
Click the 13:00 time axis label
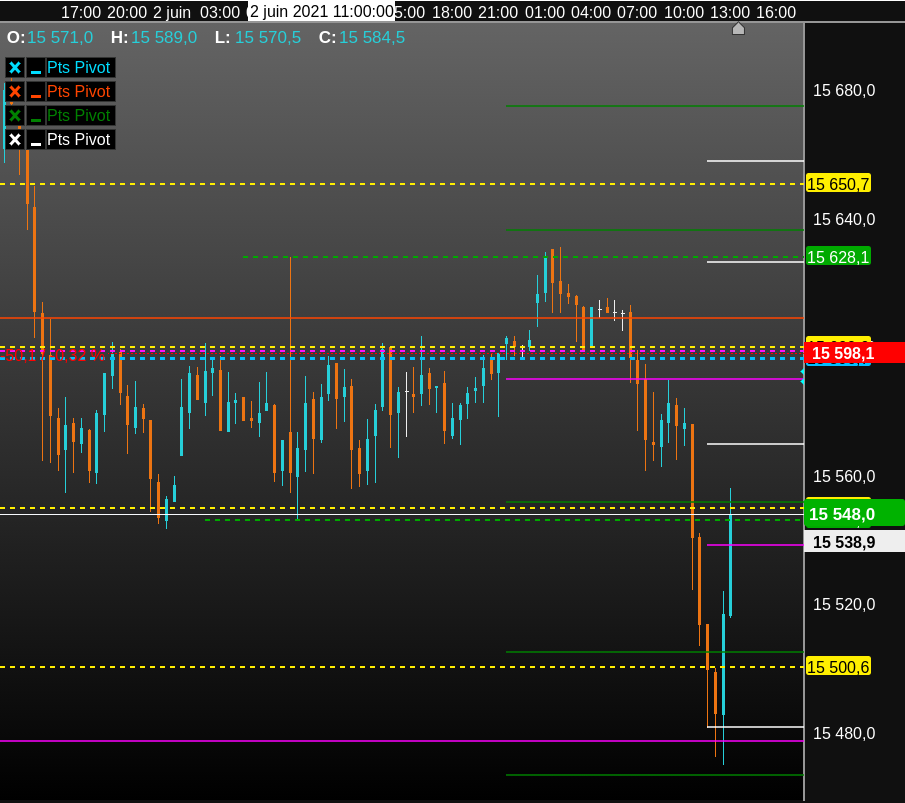(730, 12)
